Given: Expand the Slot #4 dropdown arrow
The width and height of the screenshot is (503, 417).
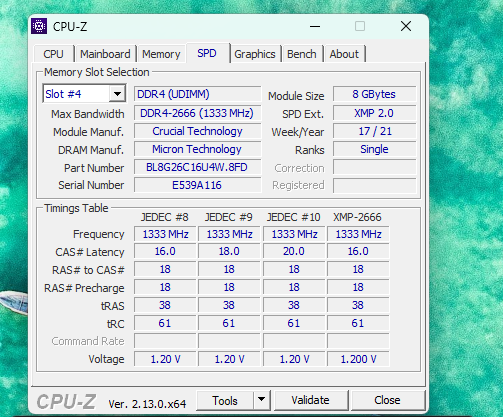Looking at the screenshot, I should 117,94.
